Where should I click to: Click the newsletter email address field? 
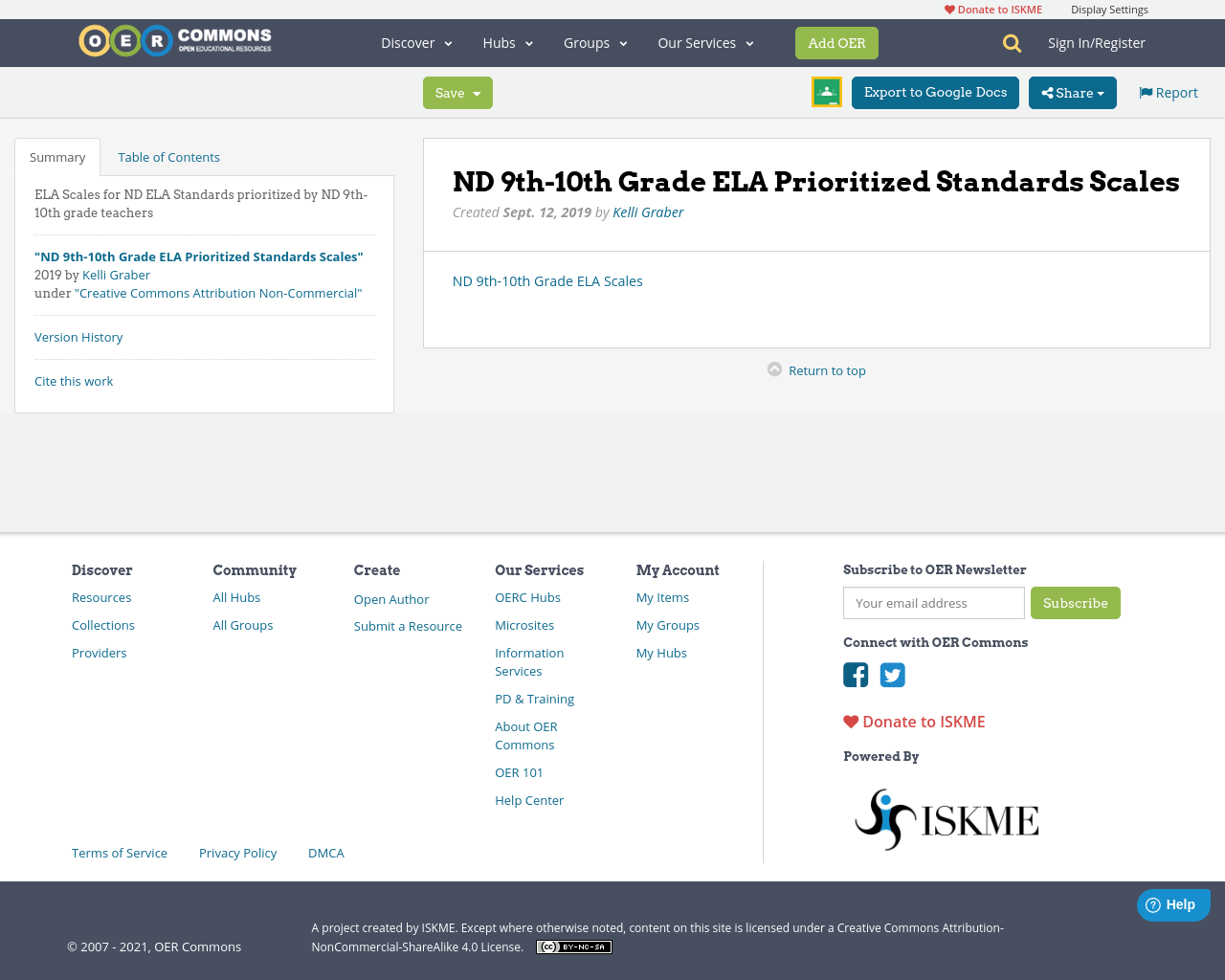click(x=933, y=603)
